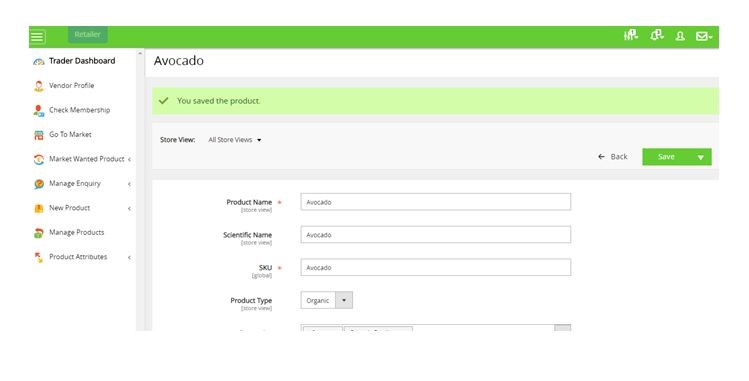This screenshot has height=381, width=749.
Task: Open Check Membership
Action: 79,110
